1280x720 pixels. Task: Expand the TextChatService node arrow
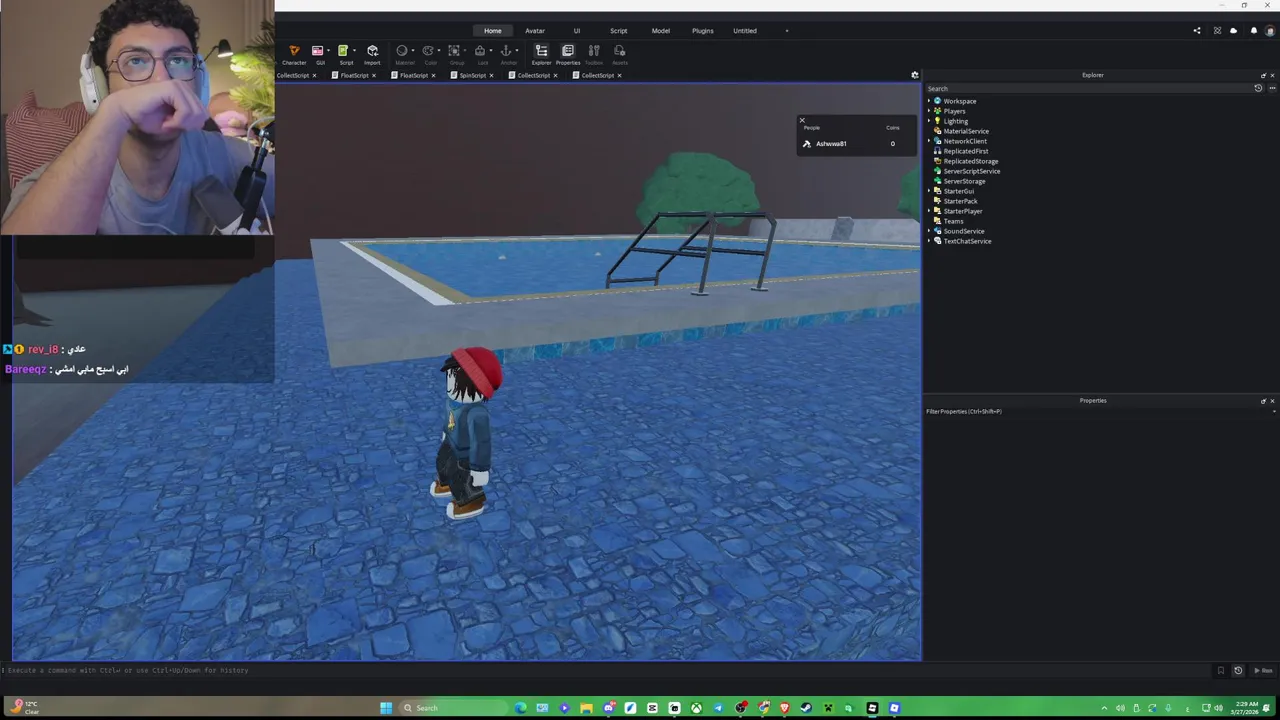(929, 241)
